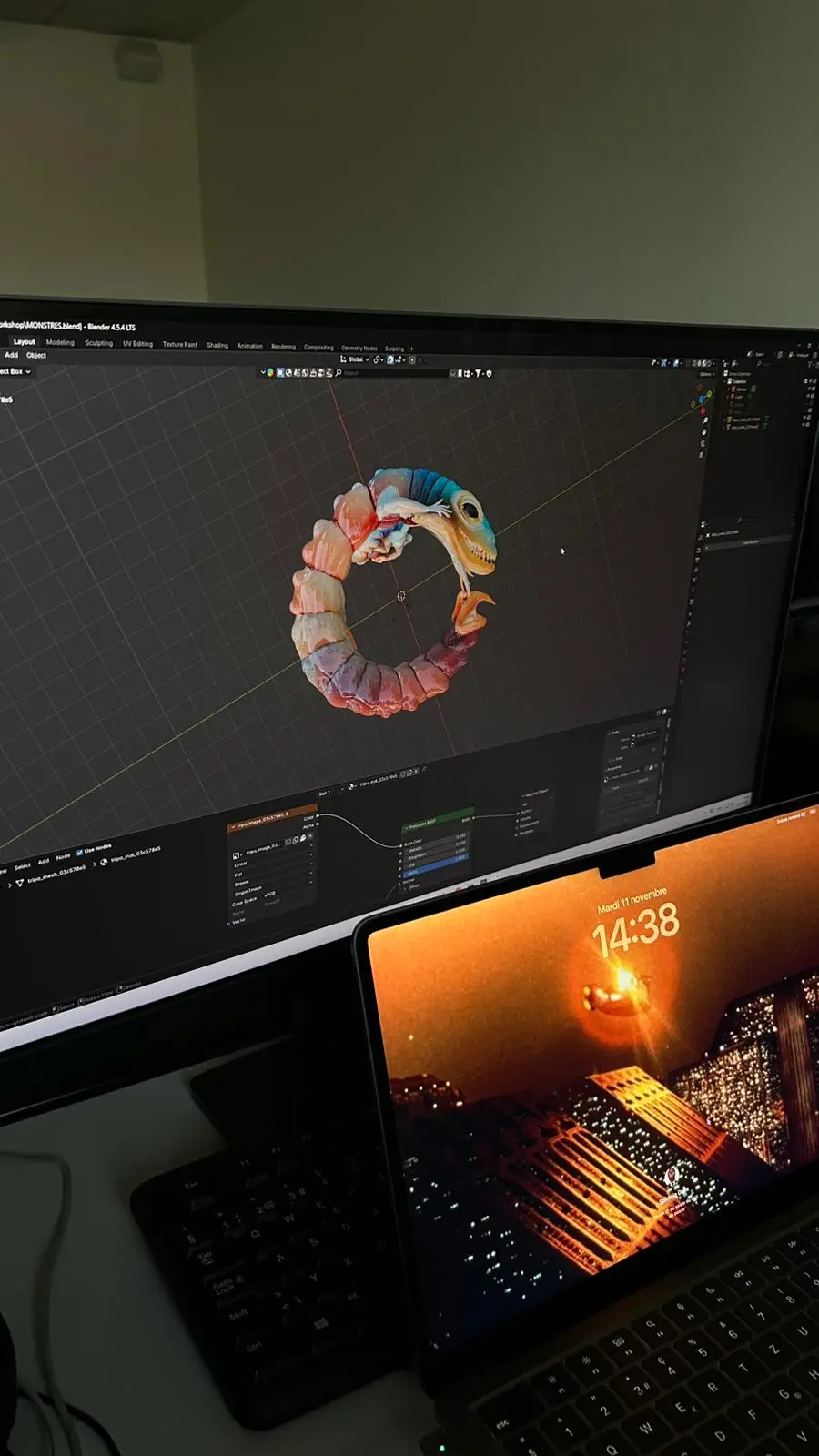Screen dimensions: 819x1456
Task: Add a new workspace with the plus icon
Action: coord(412,349)
